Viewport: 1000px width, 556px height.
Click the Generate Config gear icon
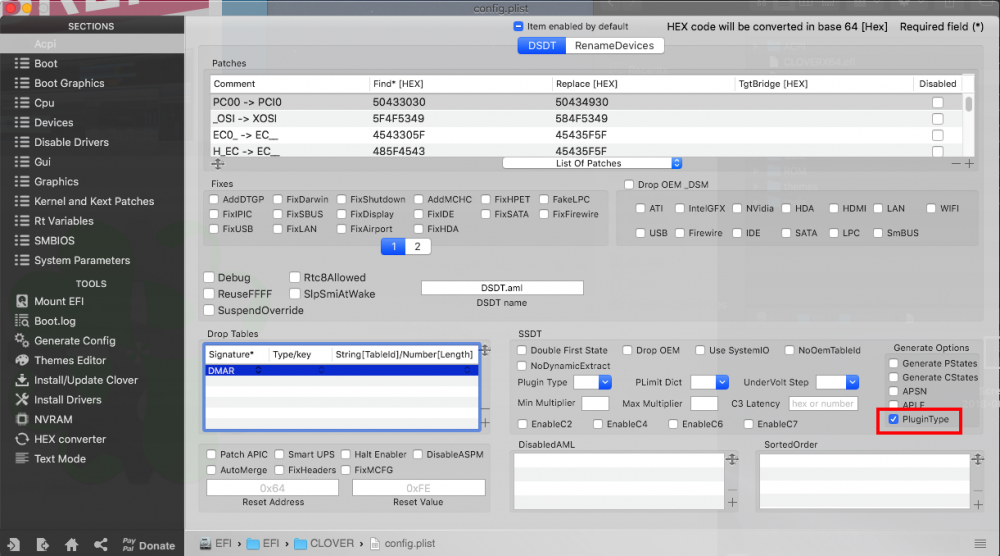(x=22, y=340)
